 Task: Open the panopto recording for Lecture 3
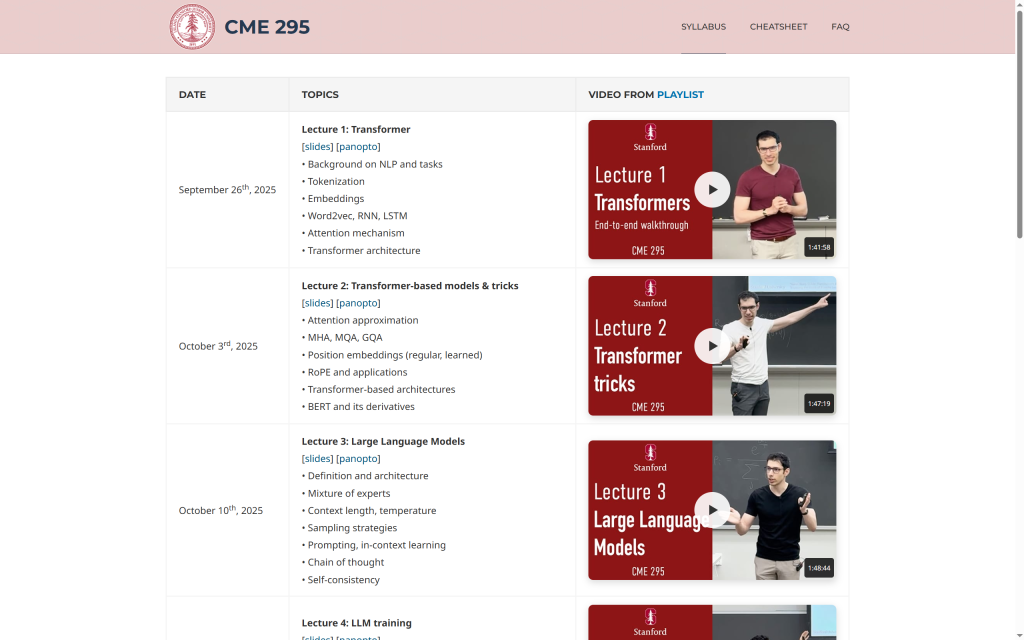[x=357, y=458]
